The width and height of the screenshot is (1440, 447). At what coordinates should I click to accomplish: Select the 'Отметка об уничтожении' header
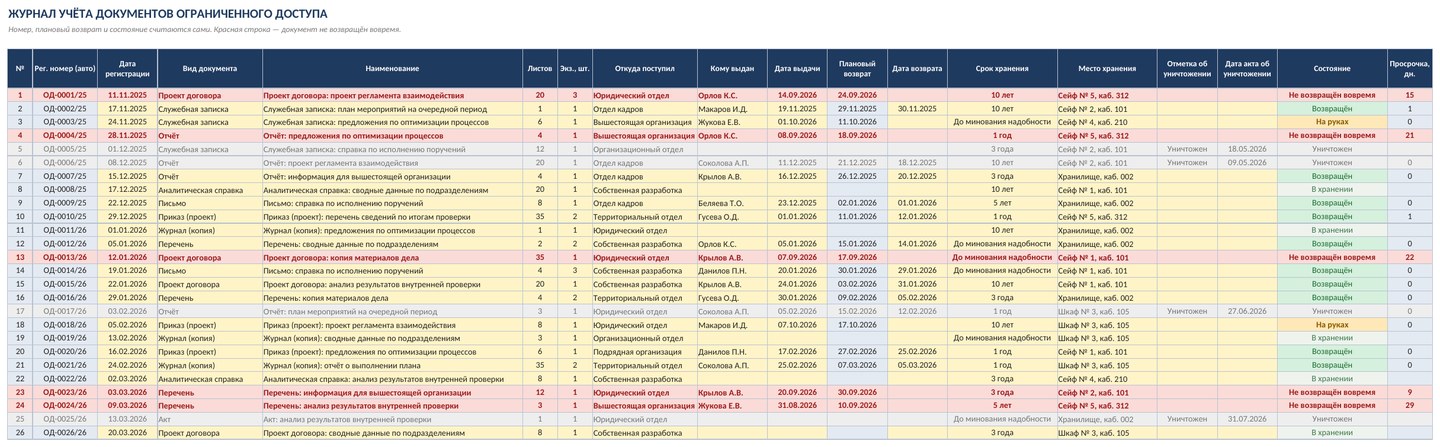click(1187, 69)
